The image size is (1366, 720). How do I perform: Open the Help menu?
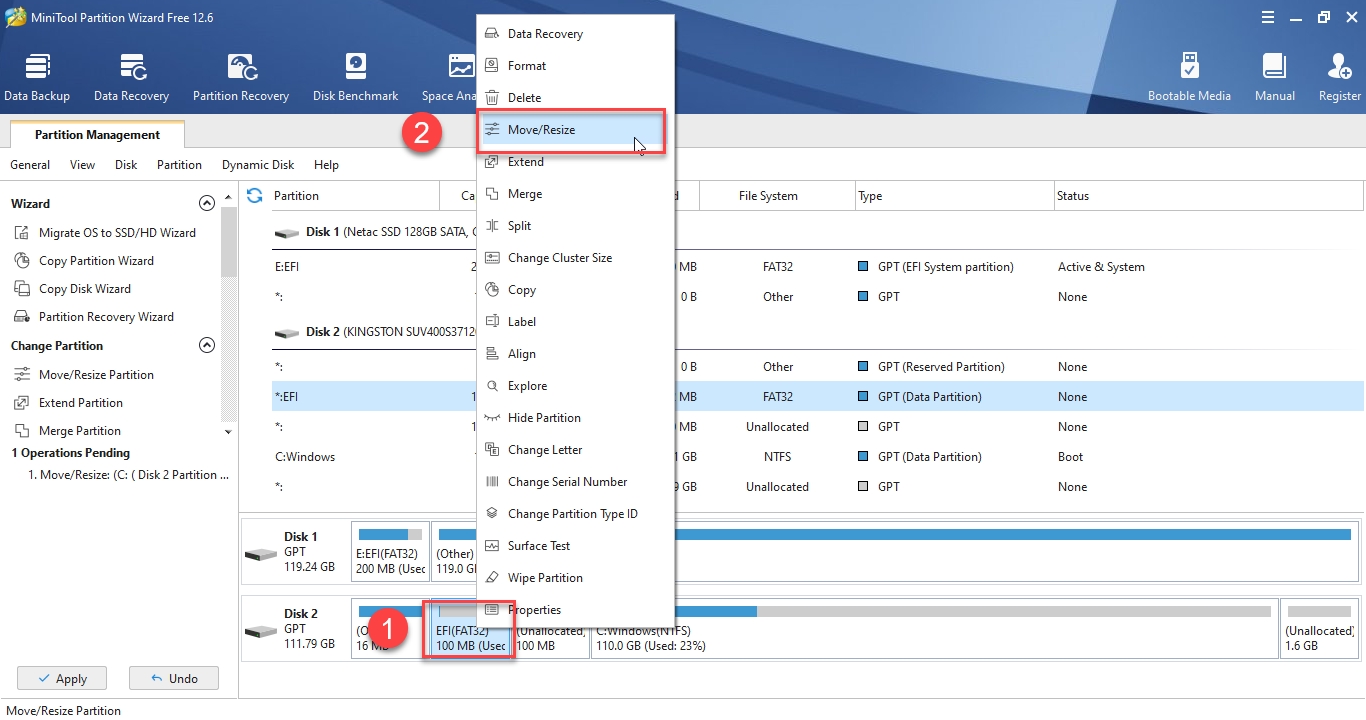(326, 165)
